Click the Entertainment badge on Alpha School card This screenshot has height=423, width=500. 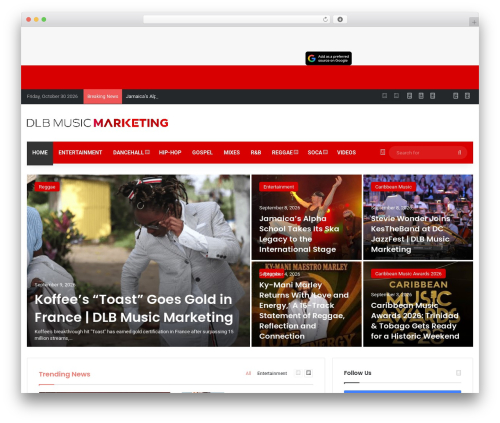pos(279,187)
